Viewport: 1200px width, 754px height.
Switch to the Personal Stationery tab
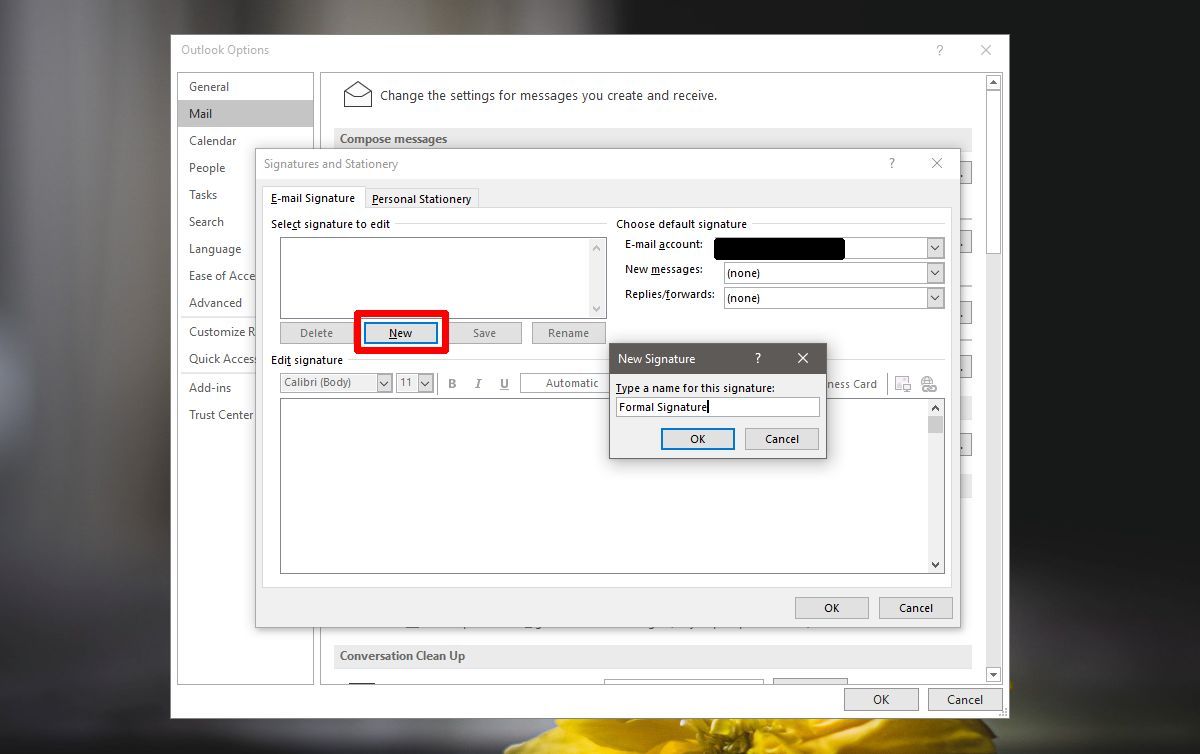pyautogui.click(x=421, y=198)
